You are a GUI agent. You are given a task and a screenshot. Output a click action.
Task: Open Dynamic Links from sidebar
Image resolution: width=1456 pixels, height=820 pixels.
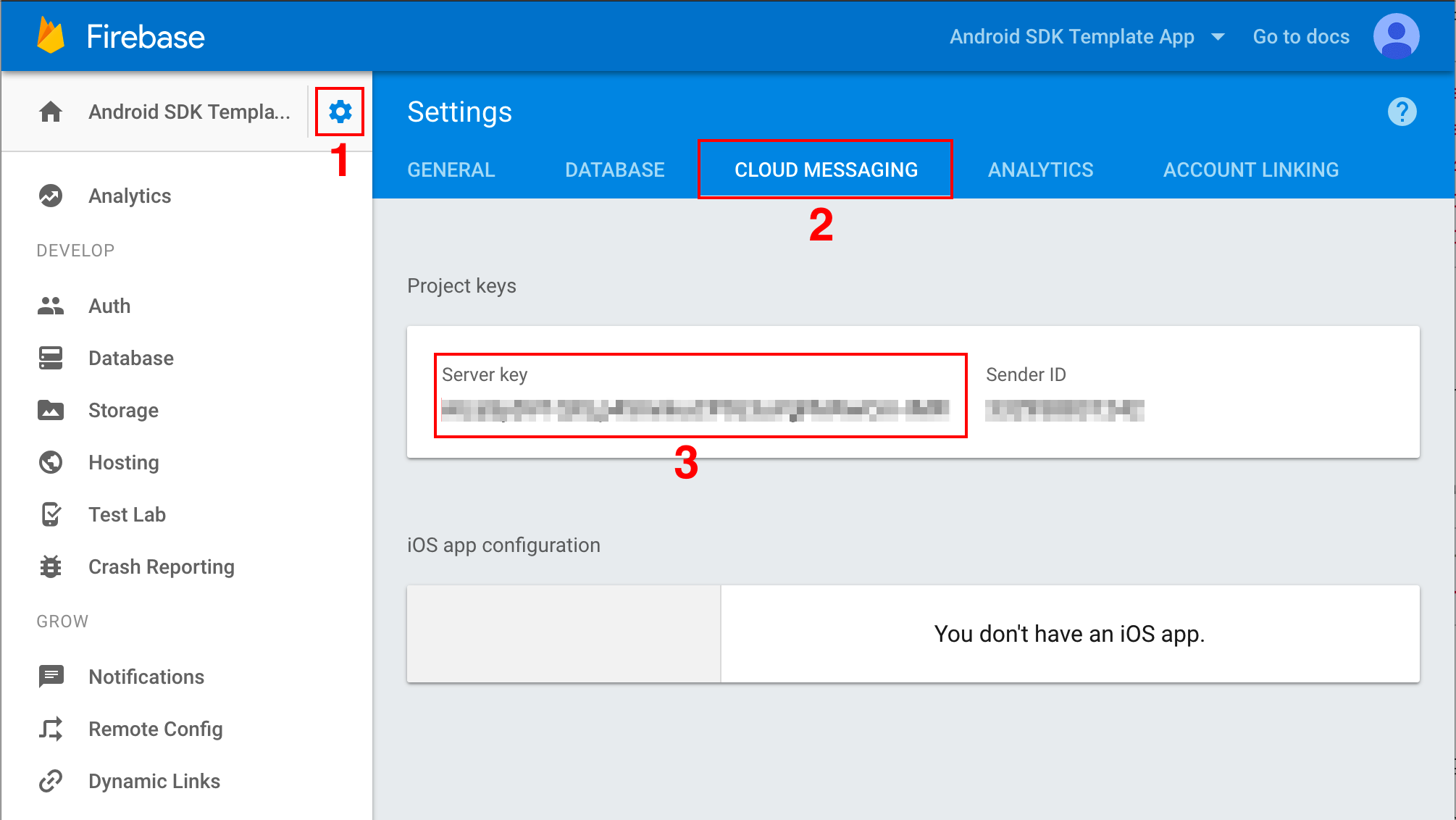[x=50, y=781]
